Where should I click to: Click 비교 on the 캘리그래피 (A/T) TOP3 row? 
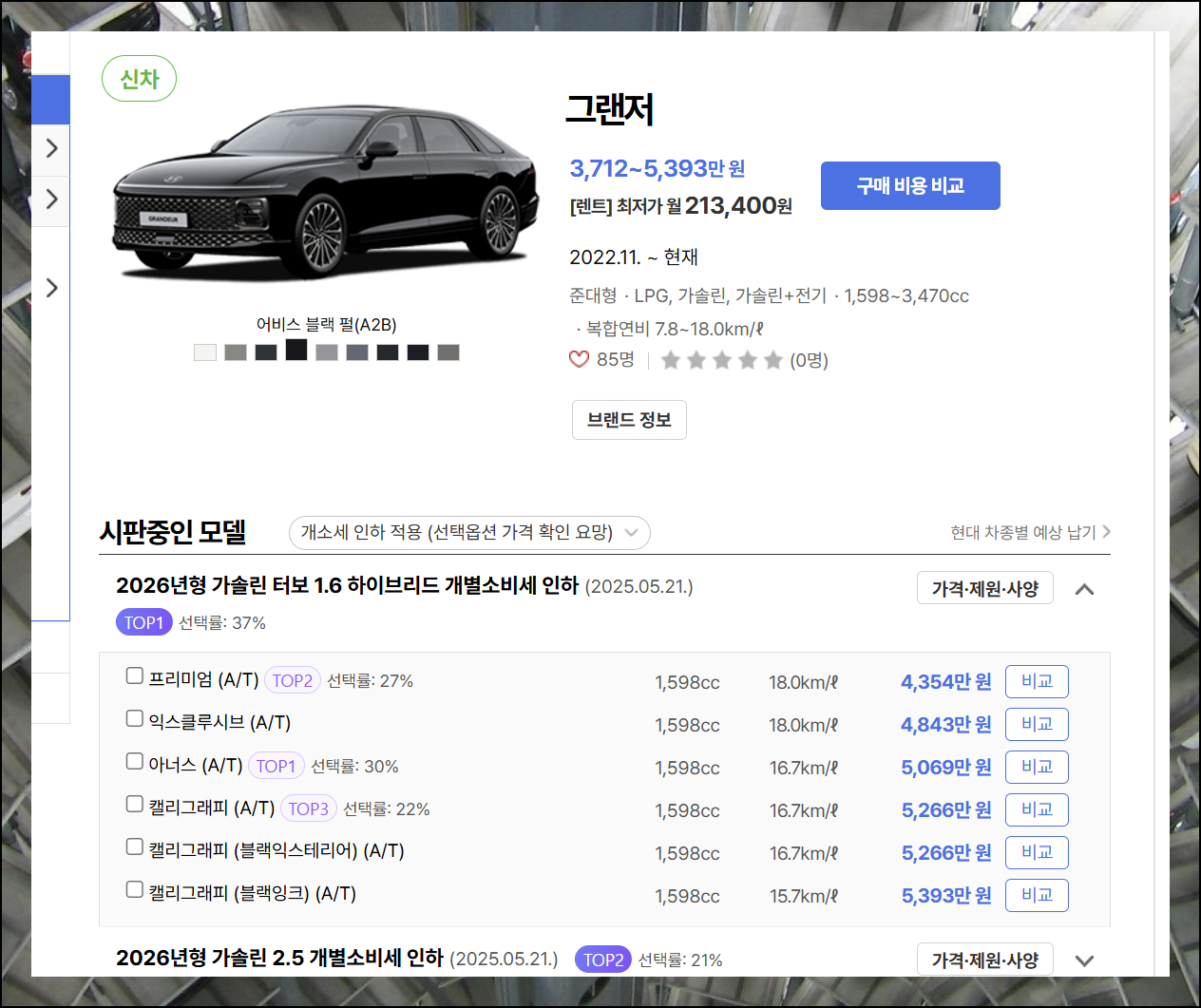1037,809
